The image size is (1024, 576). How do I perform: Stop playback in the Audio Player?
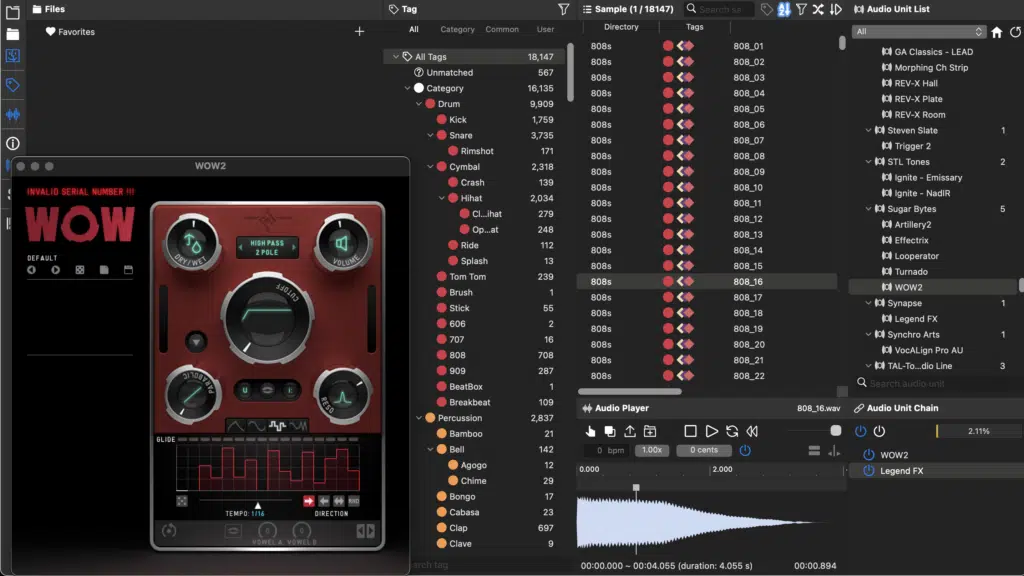tap(690, 431)
